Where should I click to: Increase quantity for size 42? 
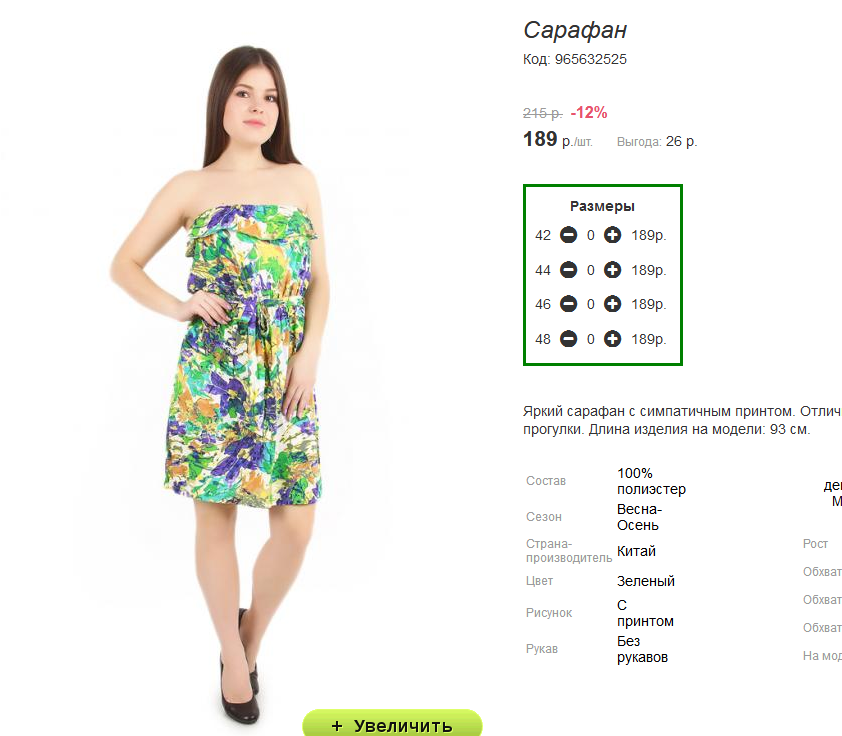tap(612, 235)
